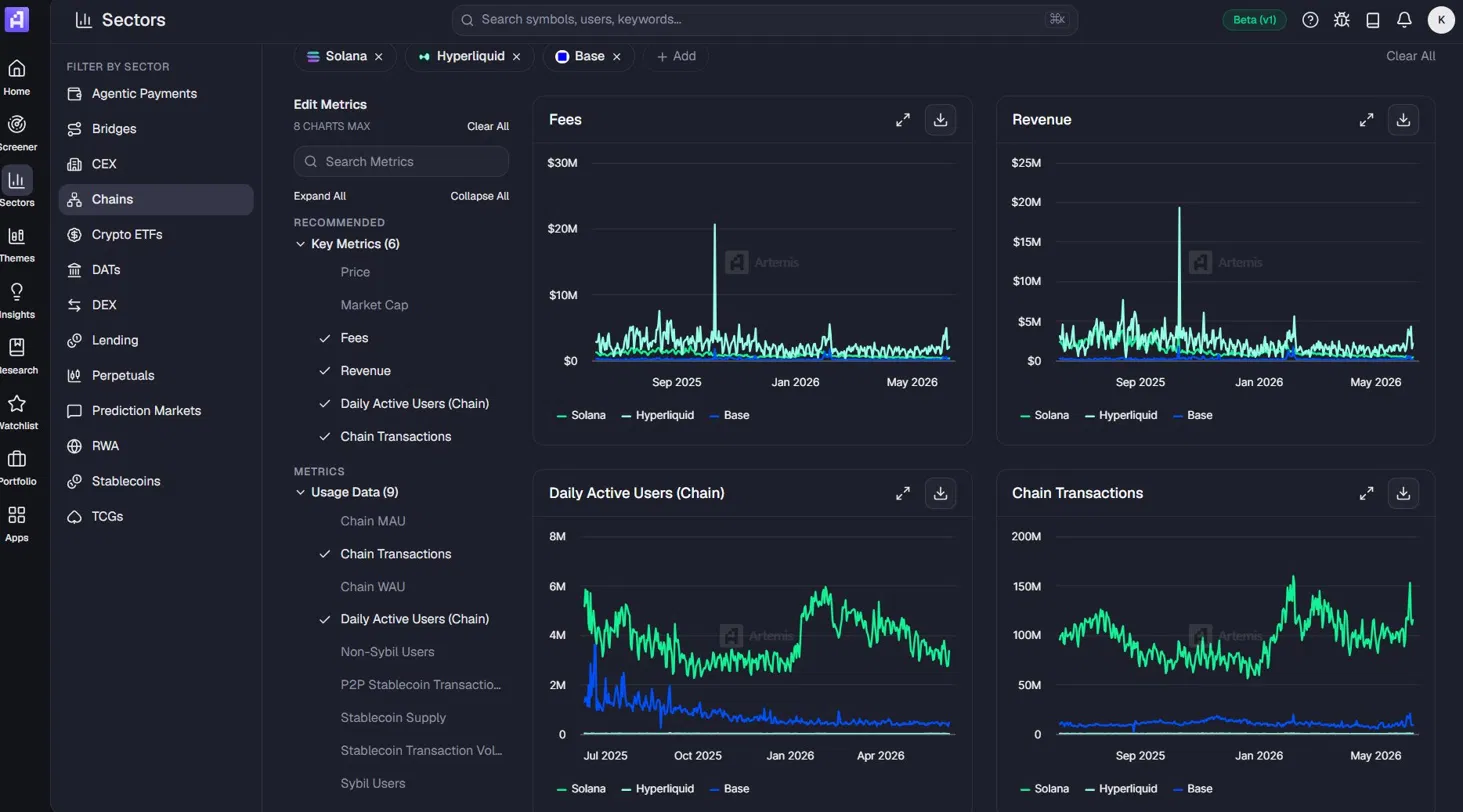Open the Themes section

click(17, 244)
